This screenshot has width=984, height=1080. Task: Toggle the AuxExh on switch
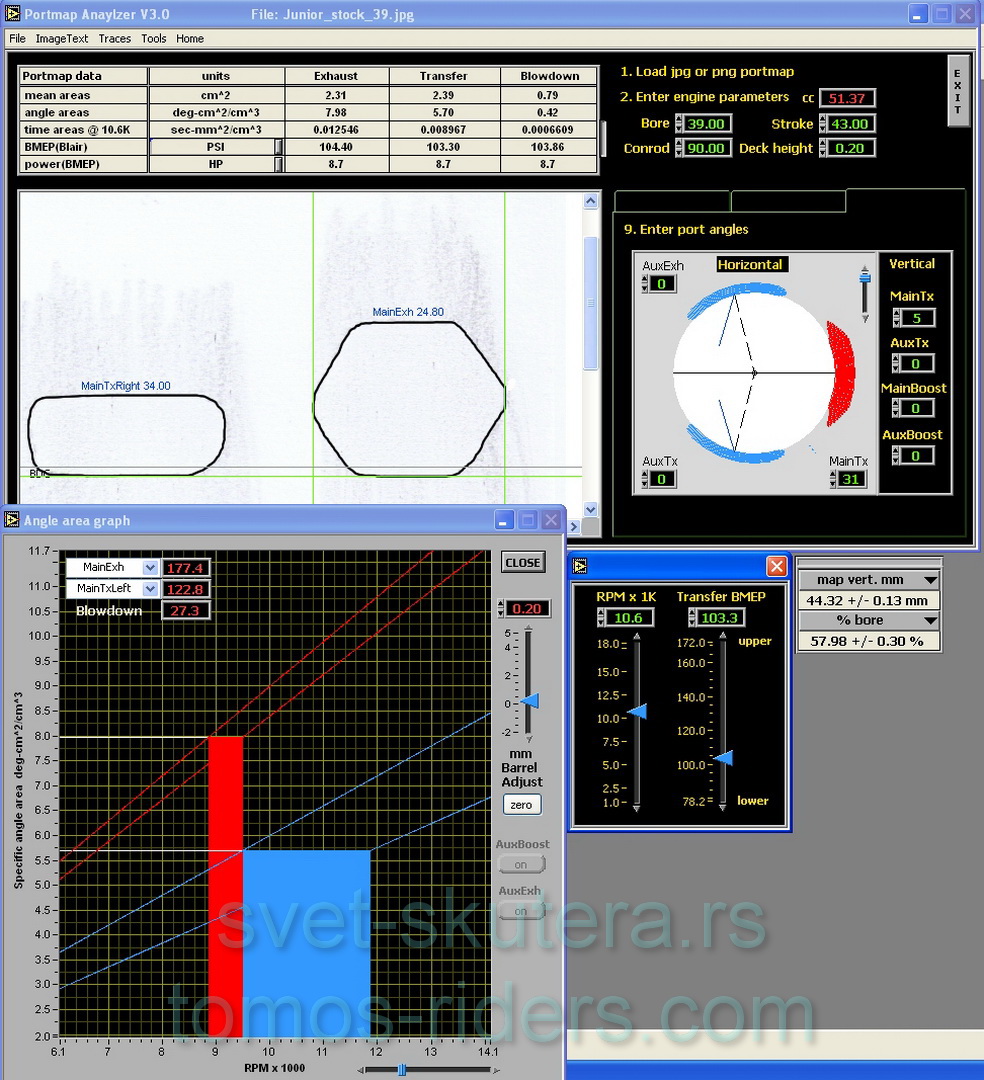click(x=521, y=911)
